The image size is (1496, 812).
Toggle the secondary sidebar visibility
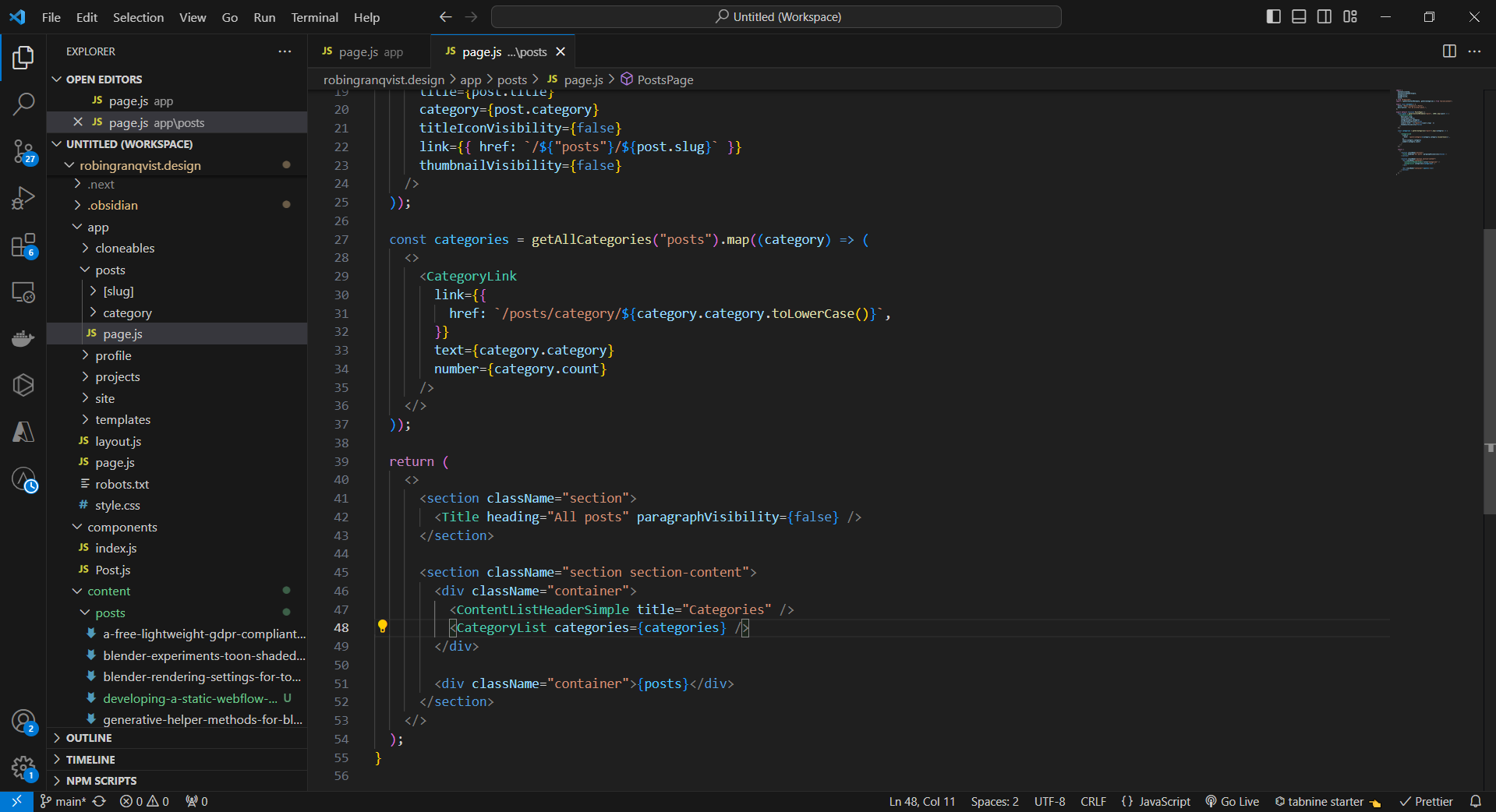[1324, 16]
